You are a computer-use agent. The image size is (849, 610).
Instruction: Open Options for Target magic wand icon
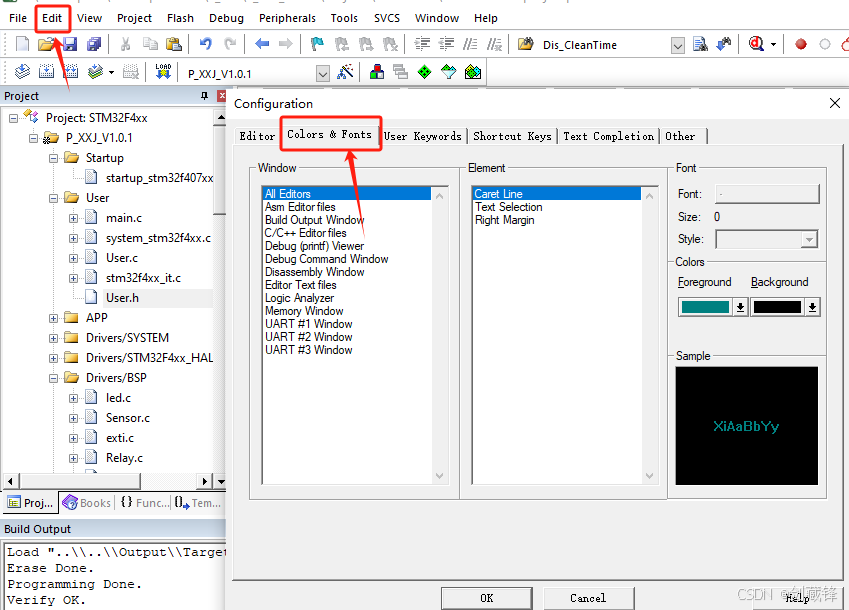345,71
